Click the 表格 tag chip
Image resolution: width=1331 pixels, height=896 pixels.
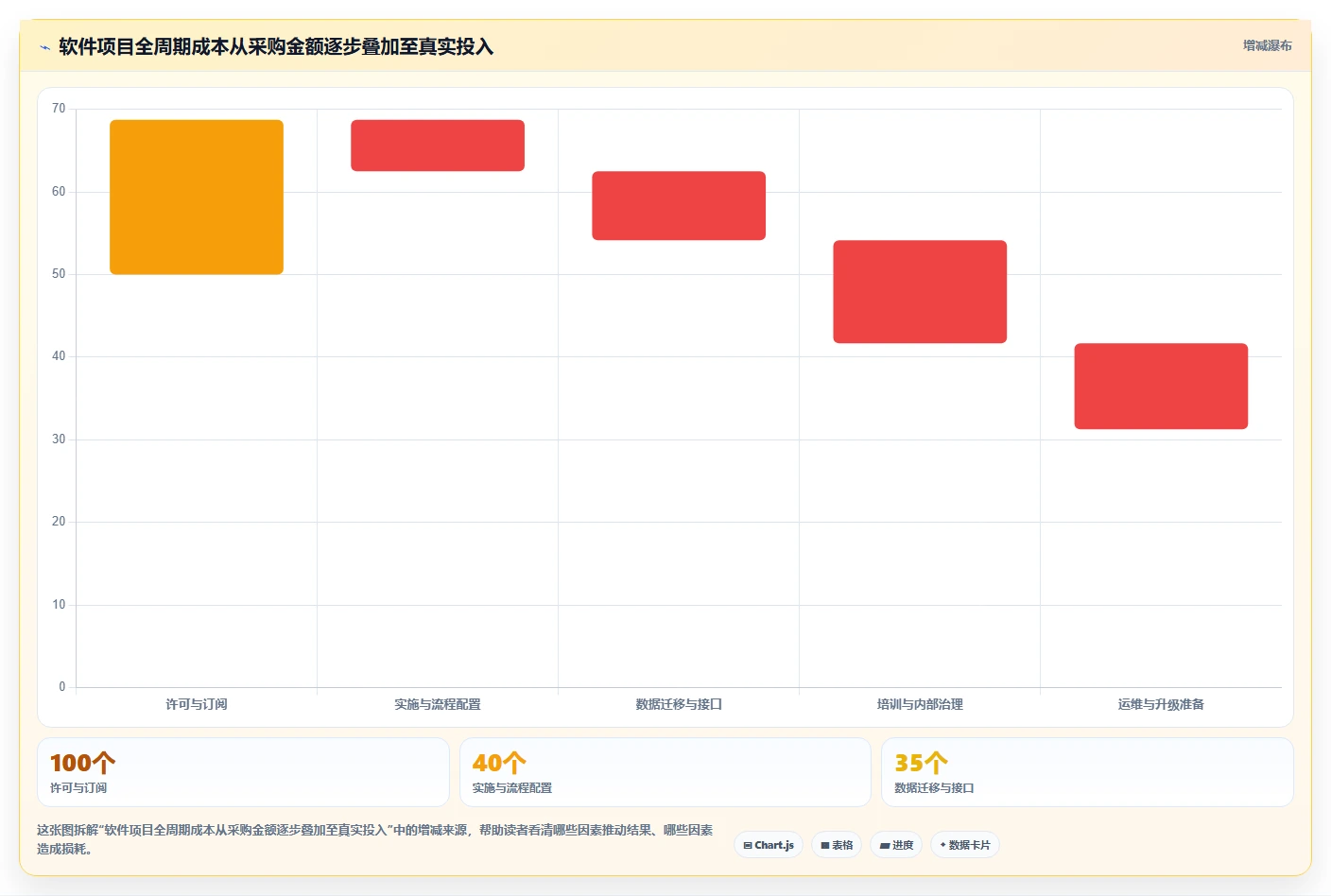[x=837, y=845]
